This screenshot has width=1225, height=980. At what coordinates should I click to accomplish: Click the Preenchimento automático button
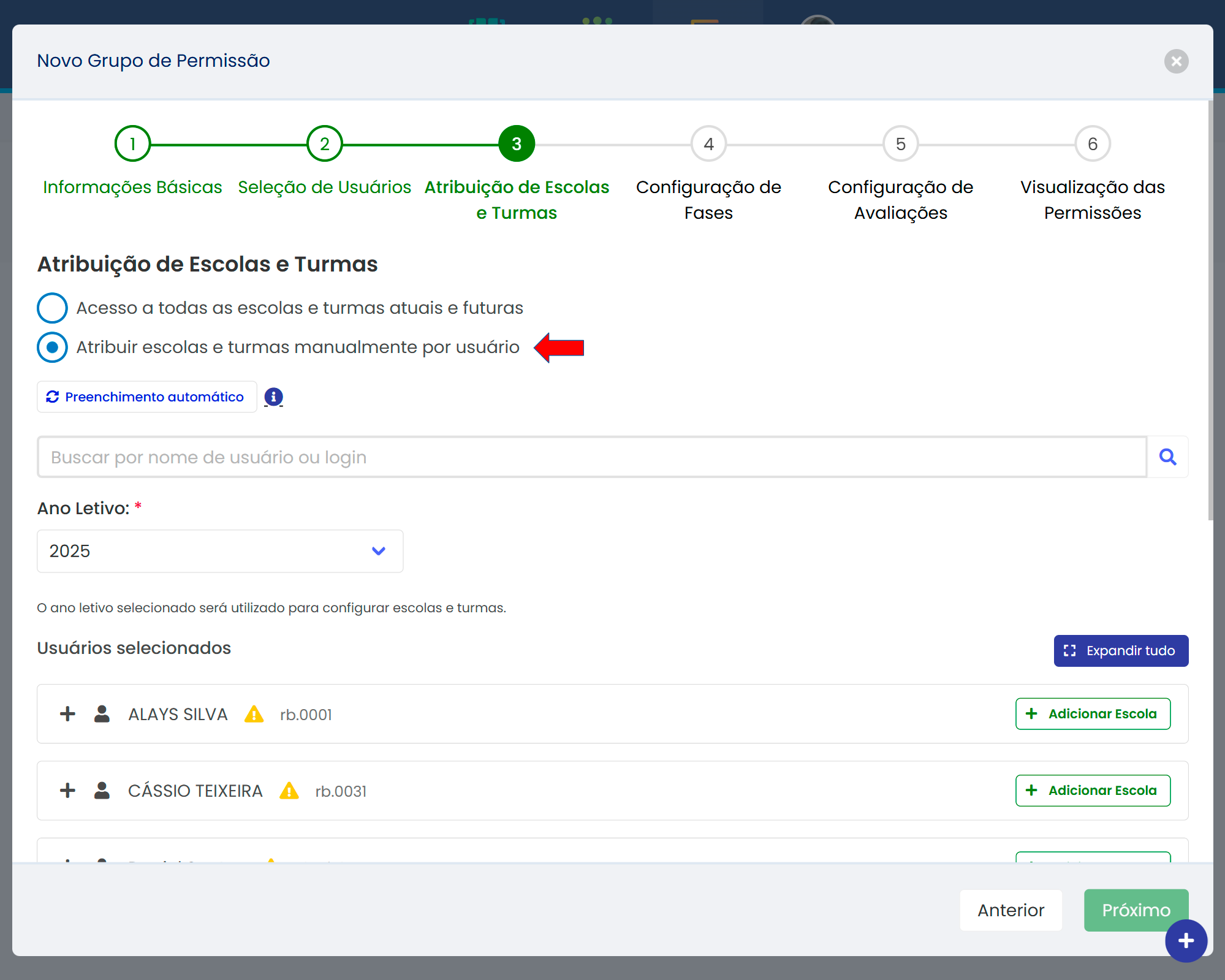[146, 397]
